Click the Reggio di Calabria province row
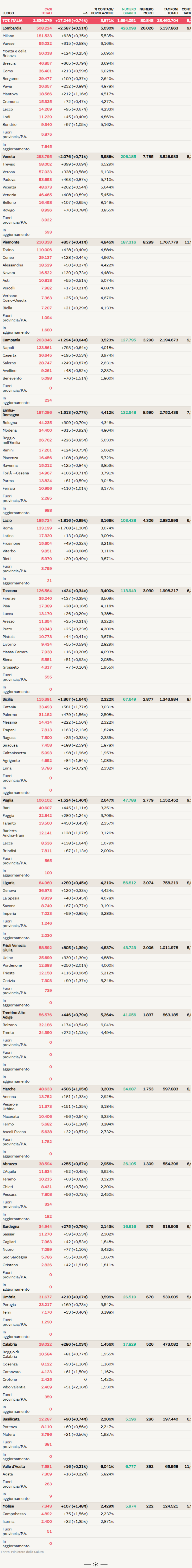The image size is (192, 1568). pyautogui.click(x=96, y=1354)
